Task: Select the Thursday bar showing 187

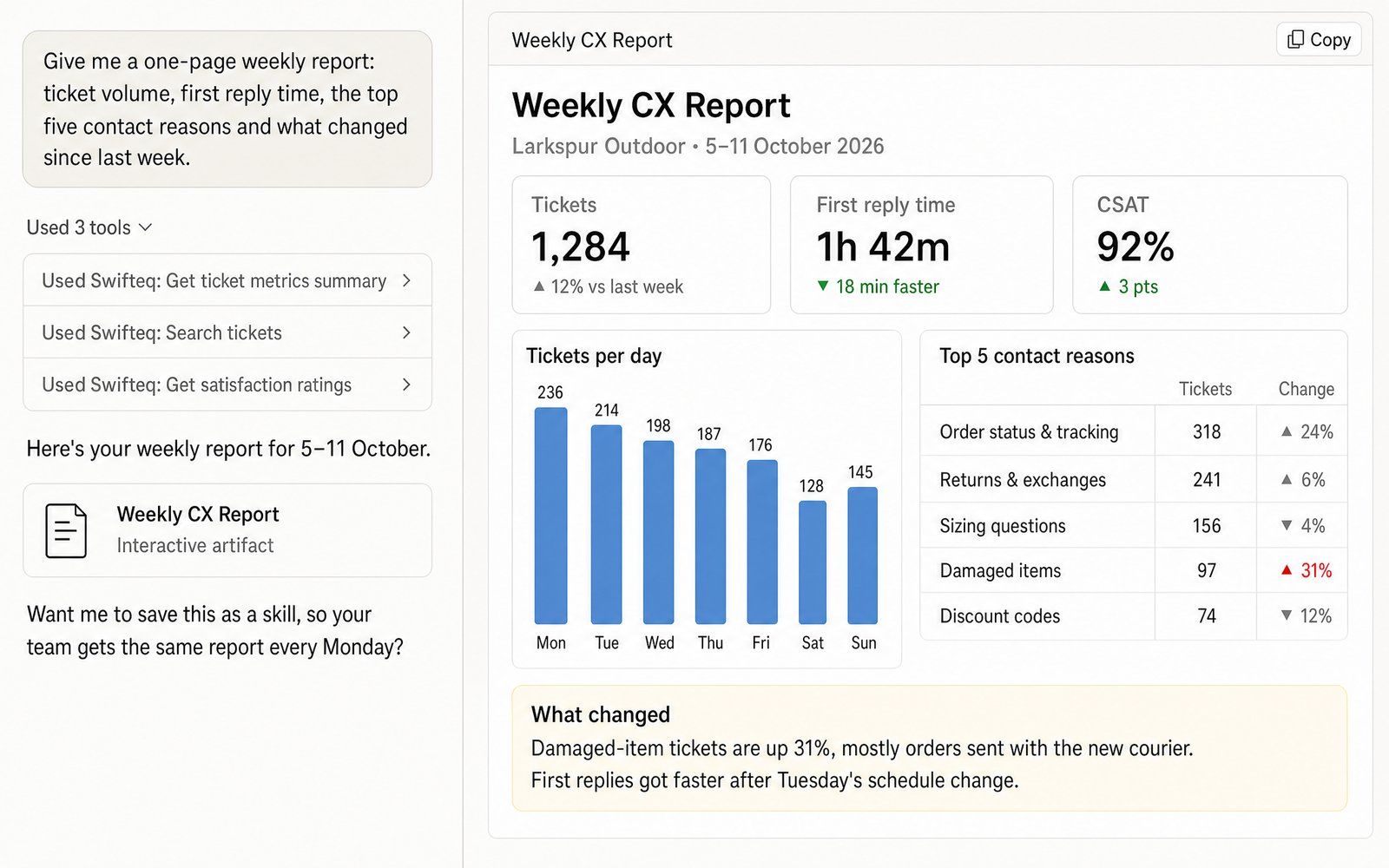Action: point(710,536)
